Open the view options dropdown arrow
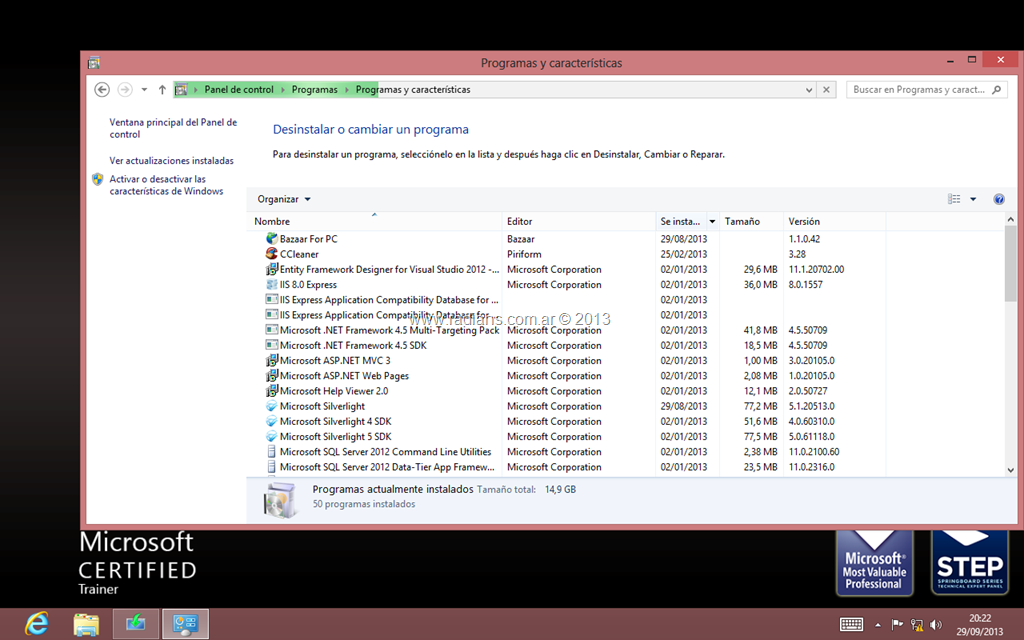Image resolution: width=1024 pixels, height=640 pixels. point(973,199)
